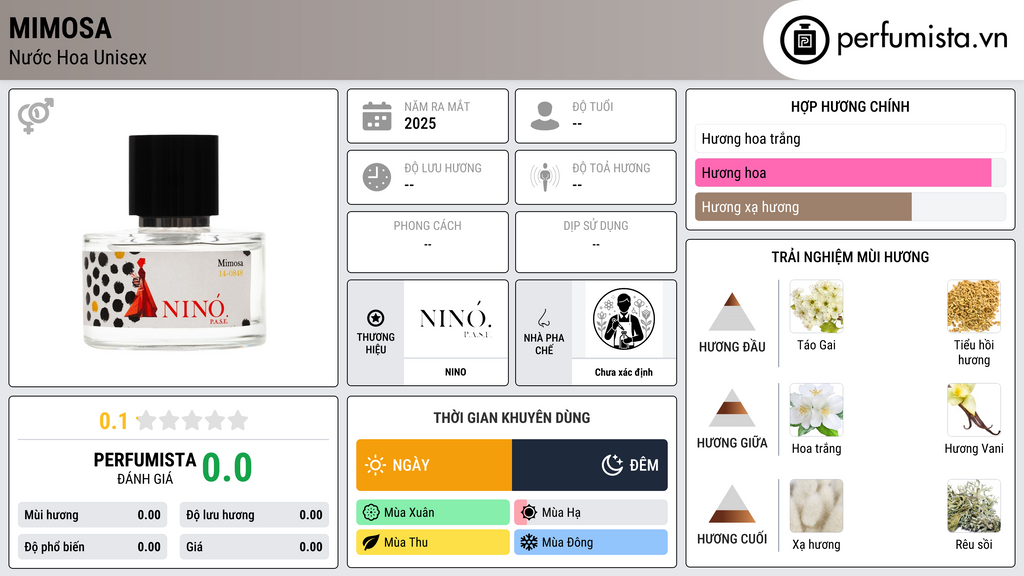
Task: Click the Nước Hoa Unisex subtitle
Action: click(78, 57)
